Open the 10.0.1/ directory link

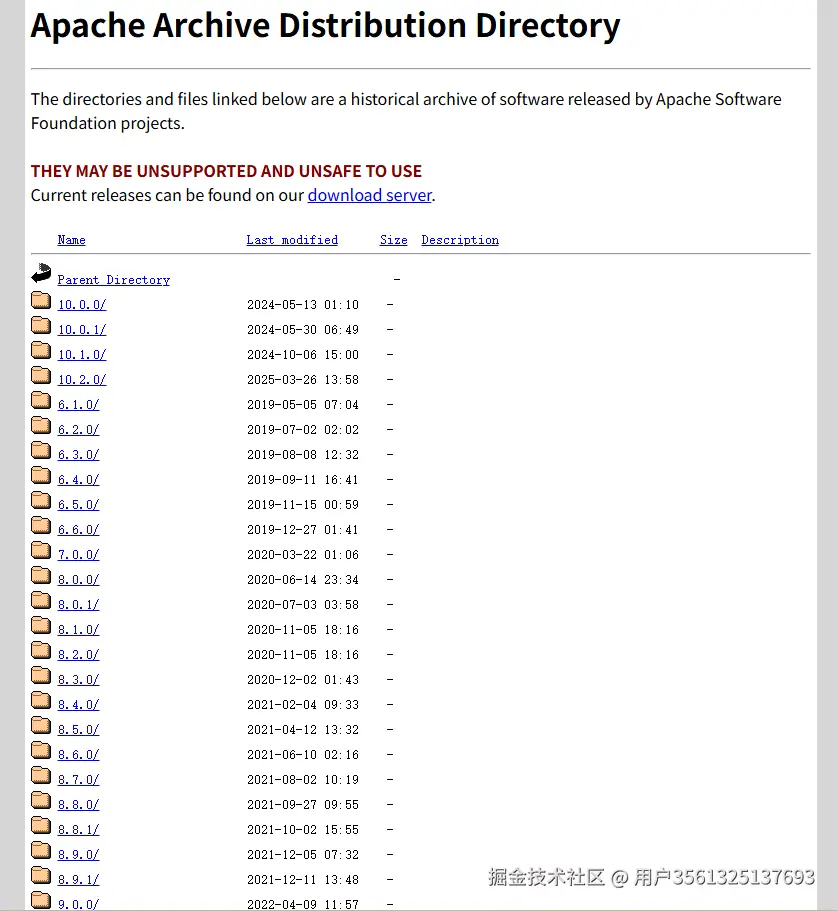point(82,329)
